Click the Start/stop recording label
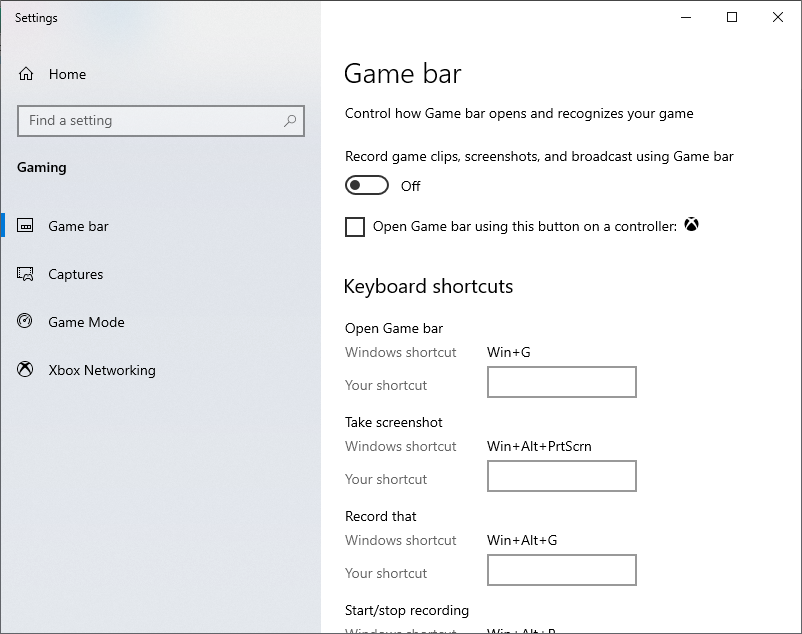802x634 pixels. coord(407,610)
